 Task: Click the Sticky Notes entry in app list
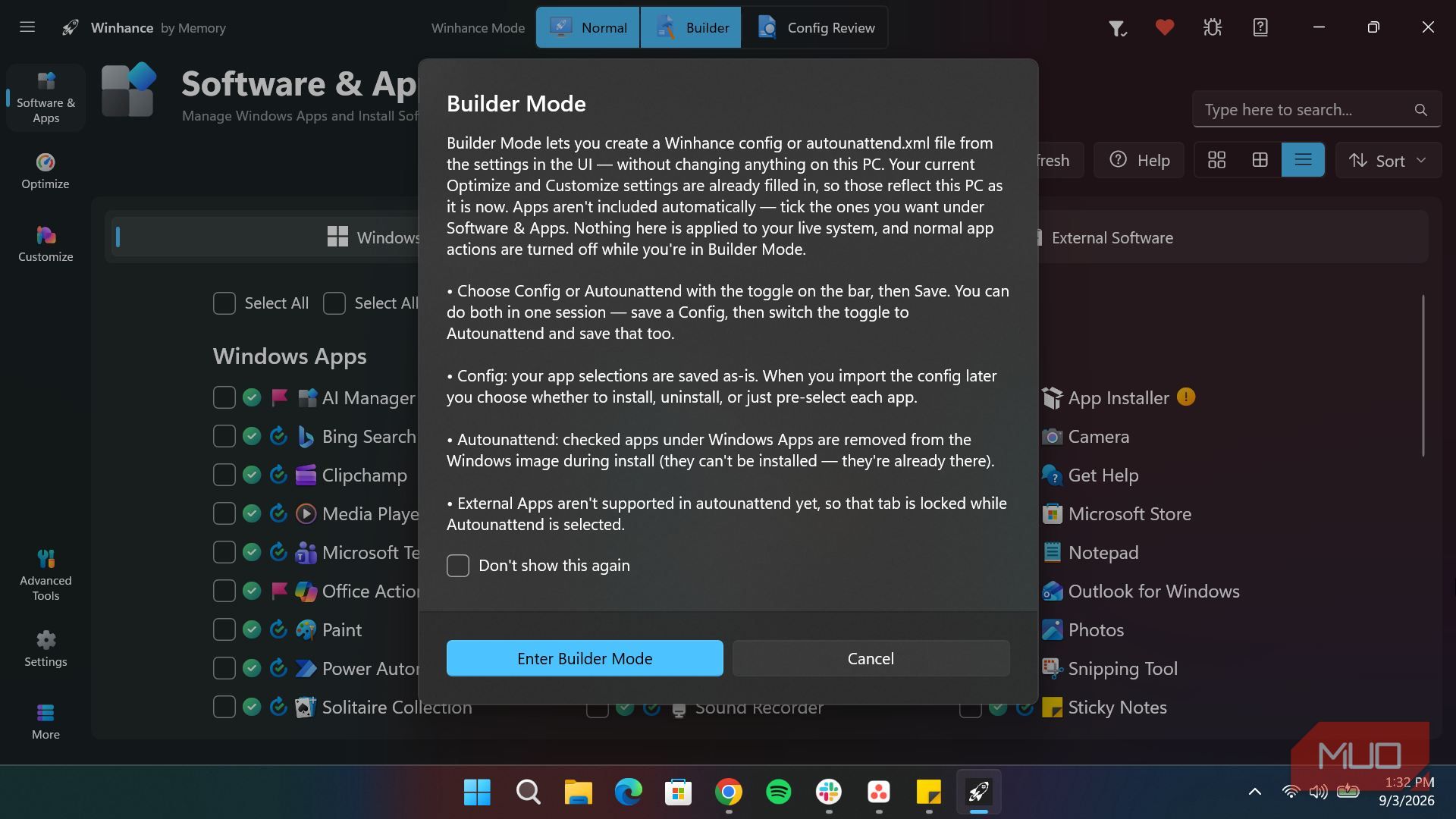(x=1117, y=708)
